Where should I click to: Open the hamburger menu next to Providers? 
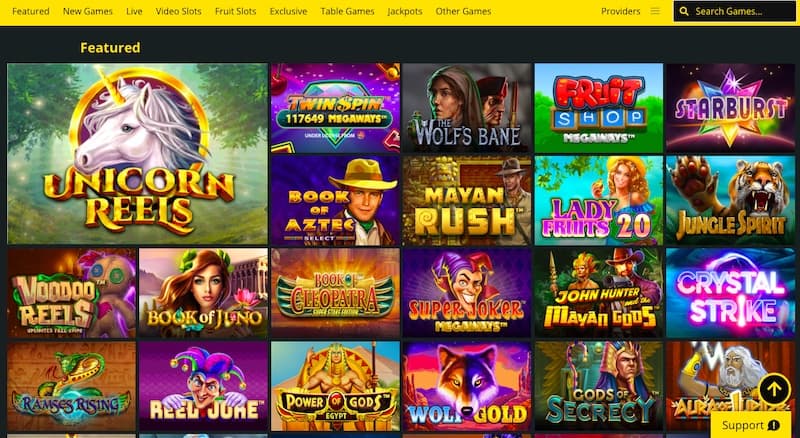(655, 11)
